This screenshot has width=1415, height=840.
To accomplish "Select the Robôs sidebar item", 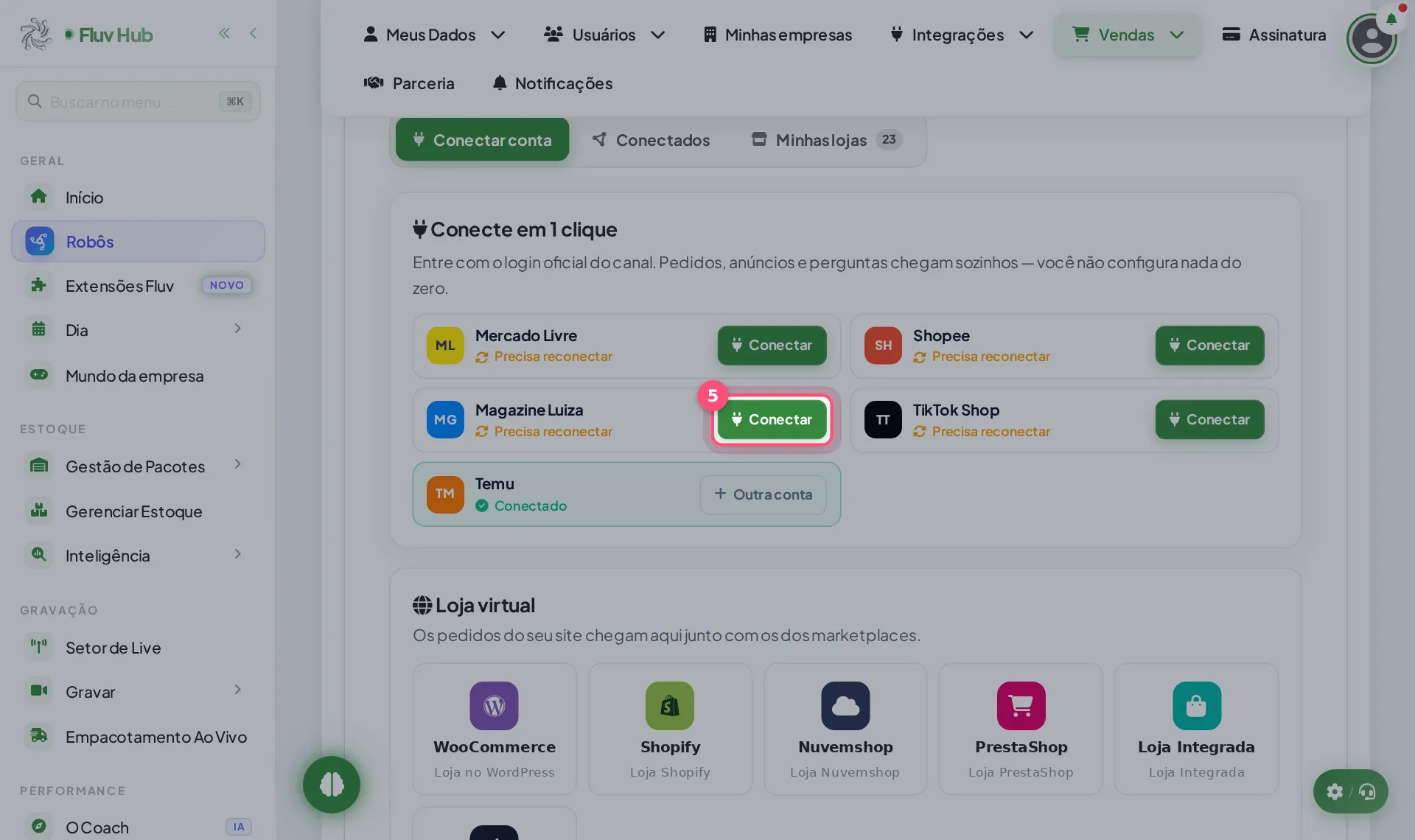I will click(138, 241).
